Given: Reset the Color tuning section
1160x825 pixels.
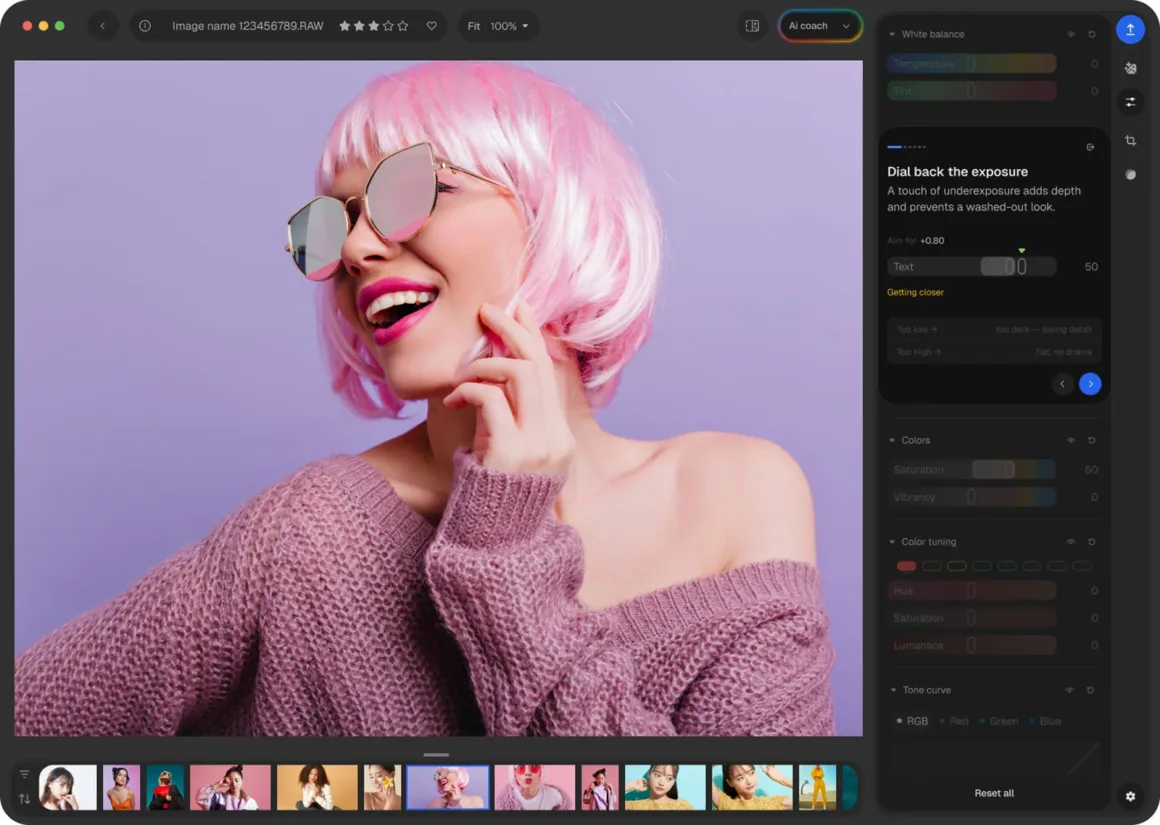Looking at the screenshot, I should (1092, 542).
